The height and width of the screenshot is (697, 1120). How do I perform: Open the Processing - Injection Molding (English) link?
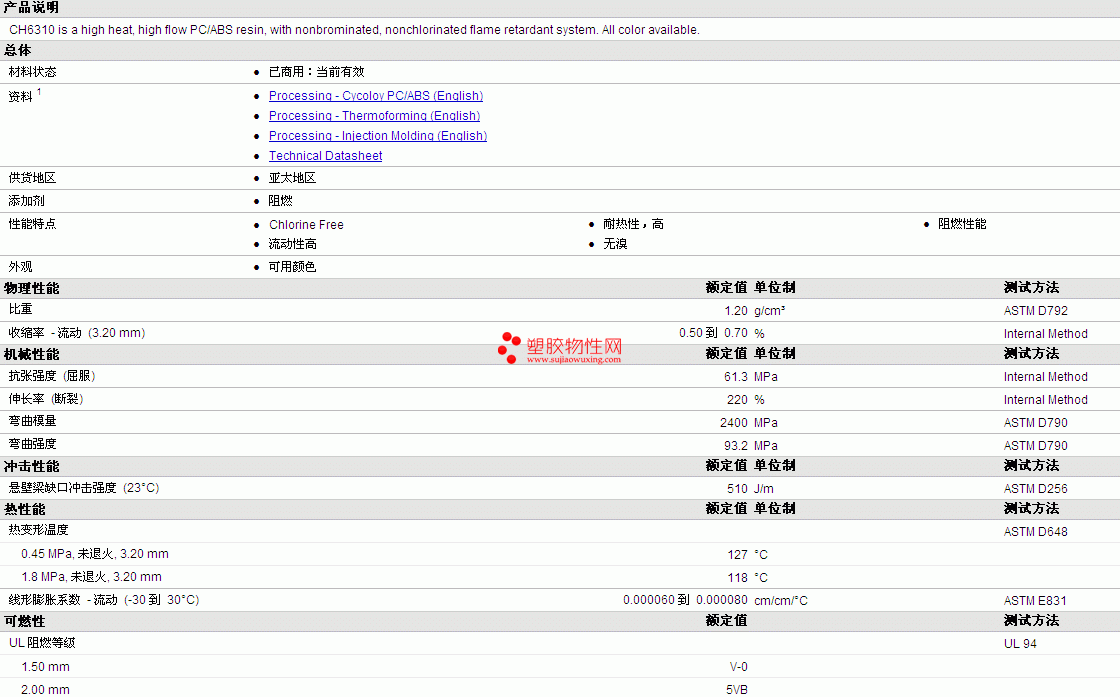tap(378, 136)
